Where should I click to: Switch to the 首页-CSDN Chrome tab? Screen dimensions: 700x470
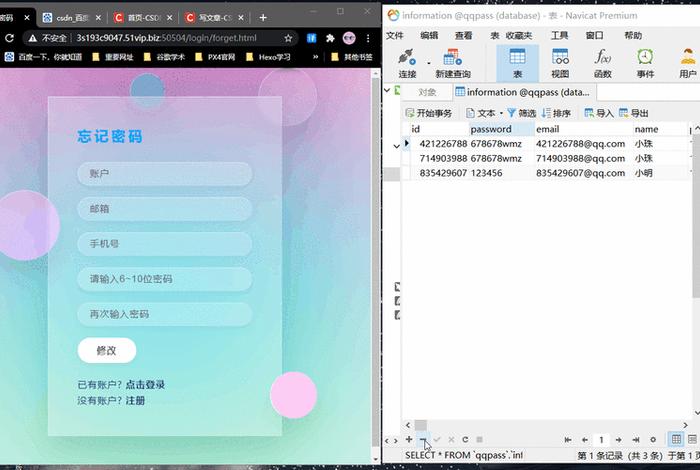point(143,17)
